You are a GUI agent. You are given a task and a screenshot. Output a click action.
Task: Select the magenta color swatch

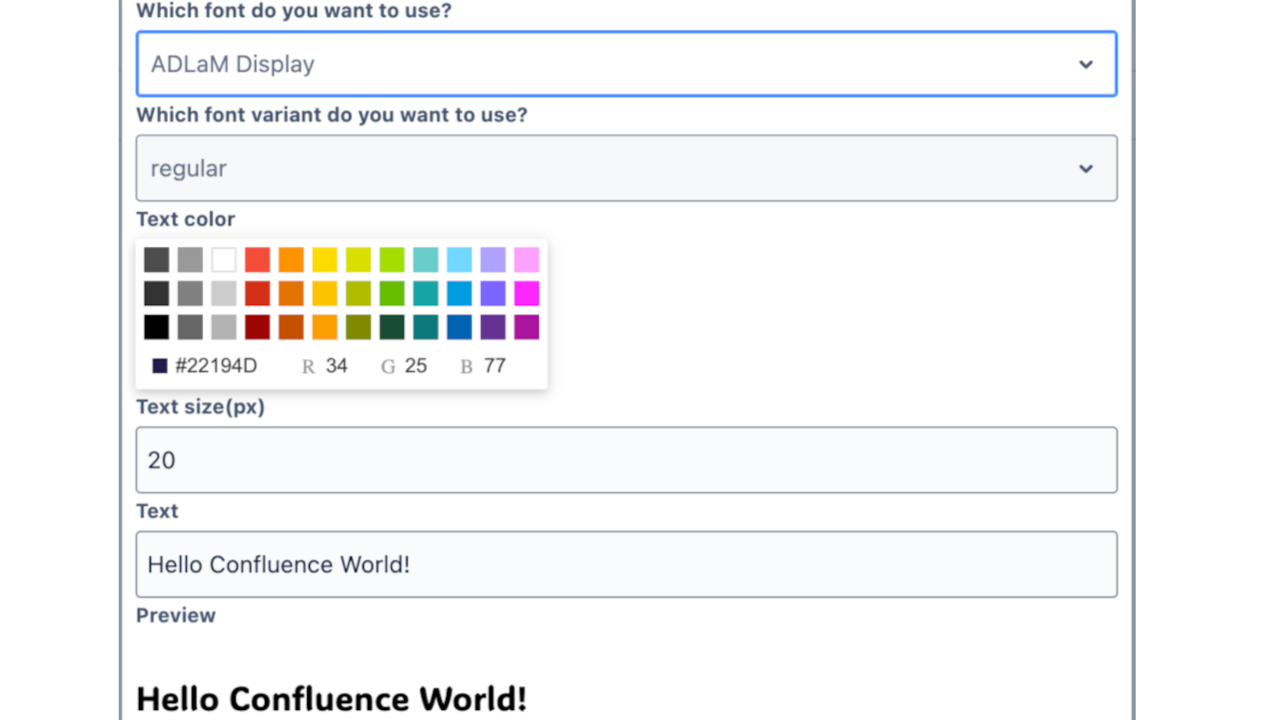click(x=526, y=293)
